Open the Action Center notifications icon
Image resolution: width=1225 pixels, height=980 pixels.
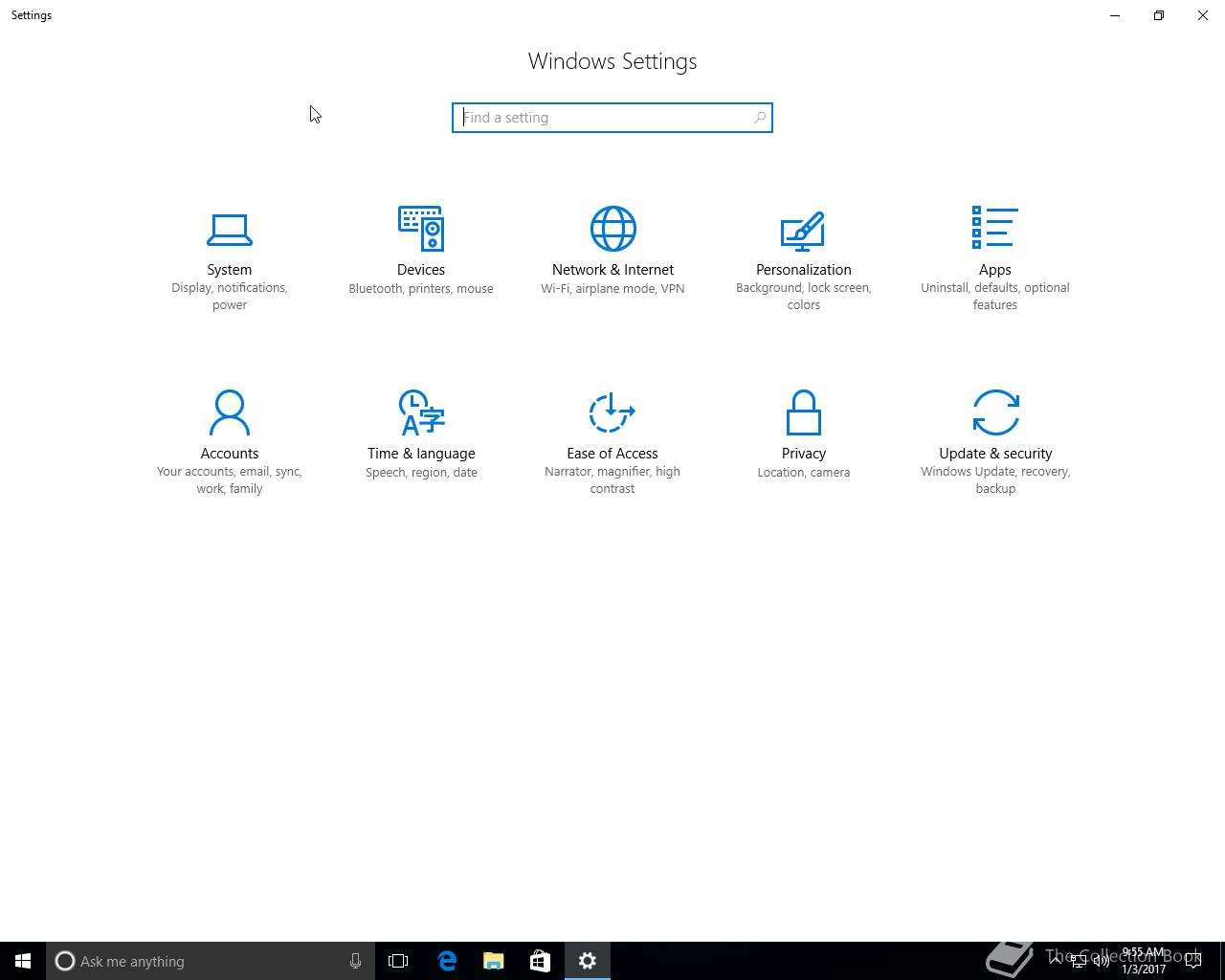click(1193, 961)
